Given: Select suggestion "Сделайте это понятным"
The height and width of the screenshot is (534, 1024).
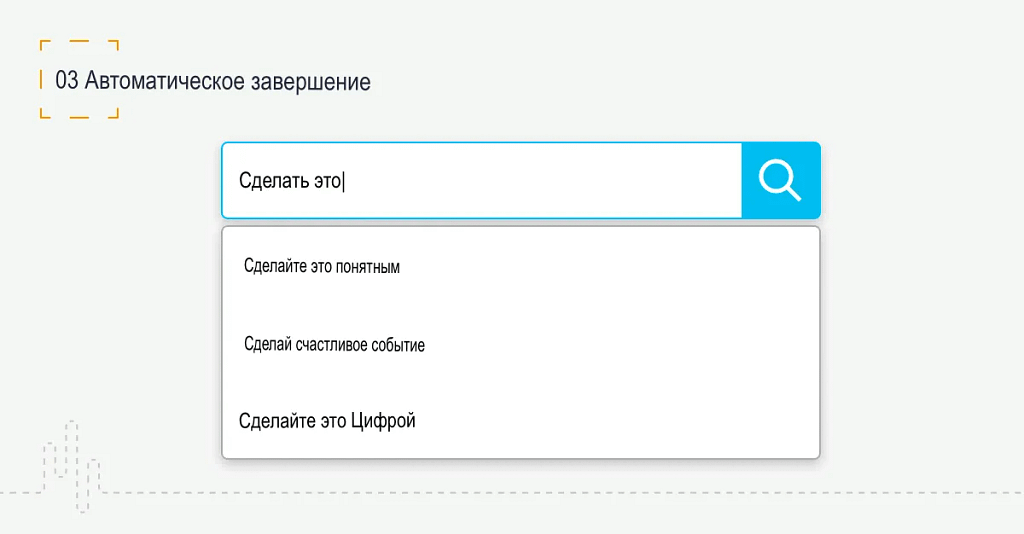Looking at the screenshot, I should (322, 267).
